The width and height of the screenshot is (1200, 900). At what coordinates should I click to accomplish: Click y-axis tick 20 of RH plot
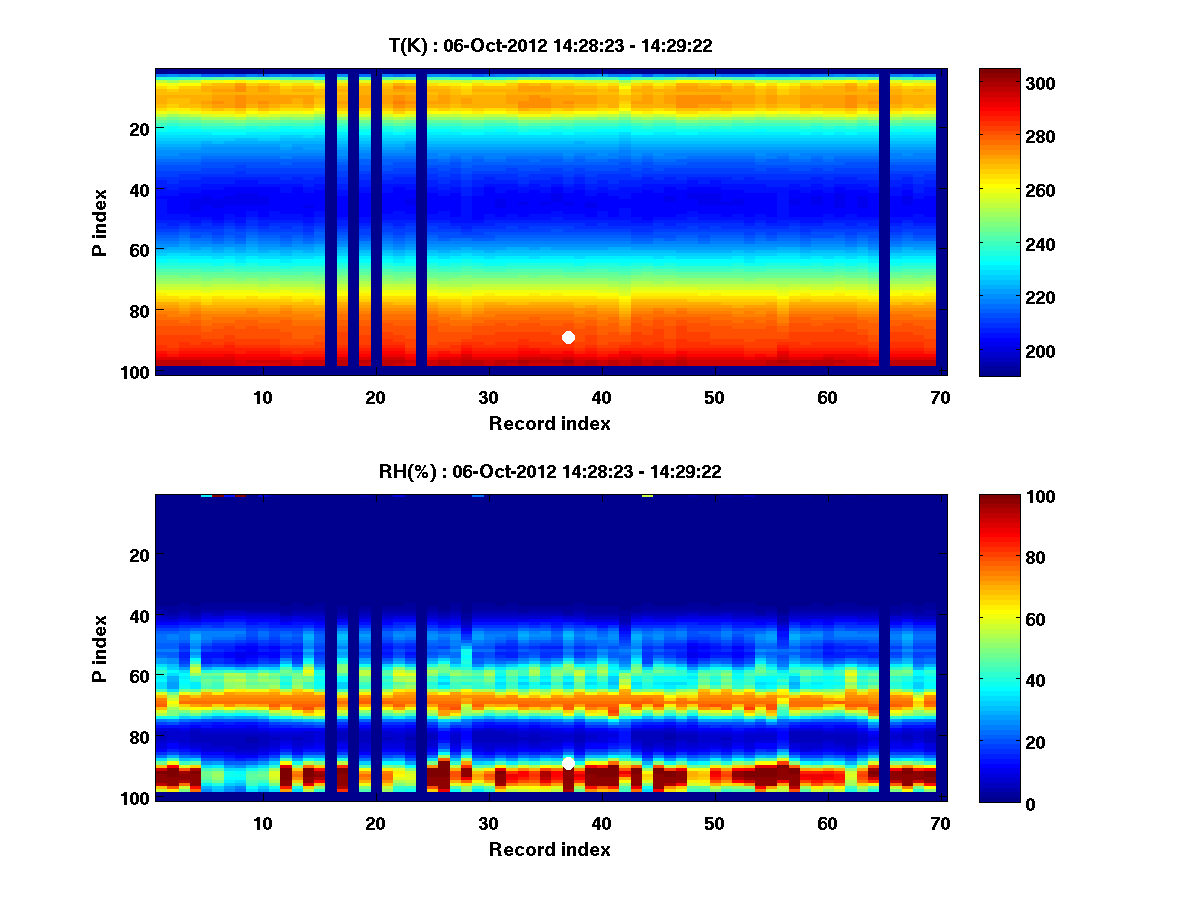138,555
